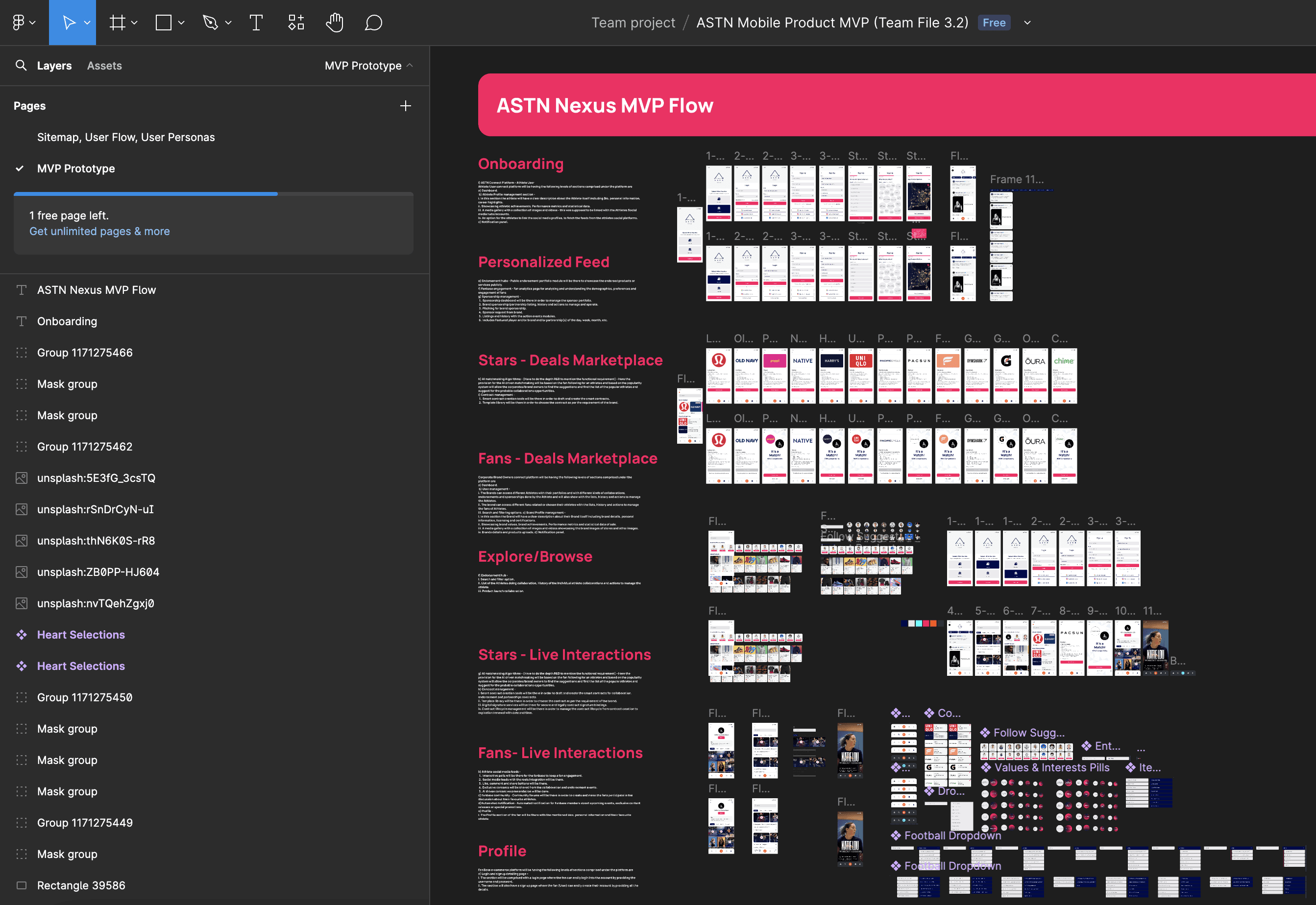Select the Text tool
1316x905 pixels.
pyautogui.click(x=256, y=23)
